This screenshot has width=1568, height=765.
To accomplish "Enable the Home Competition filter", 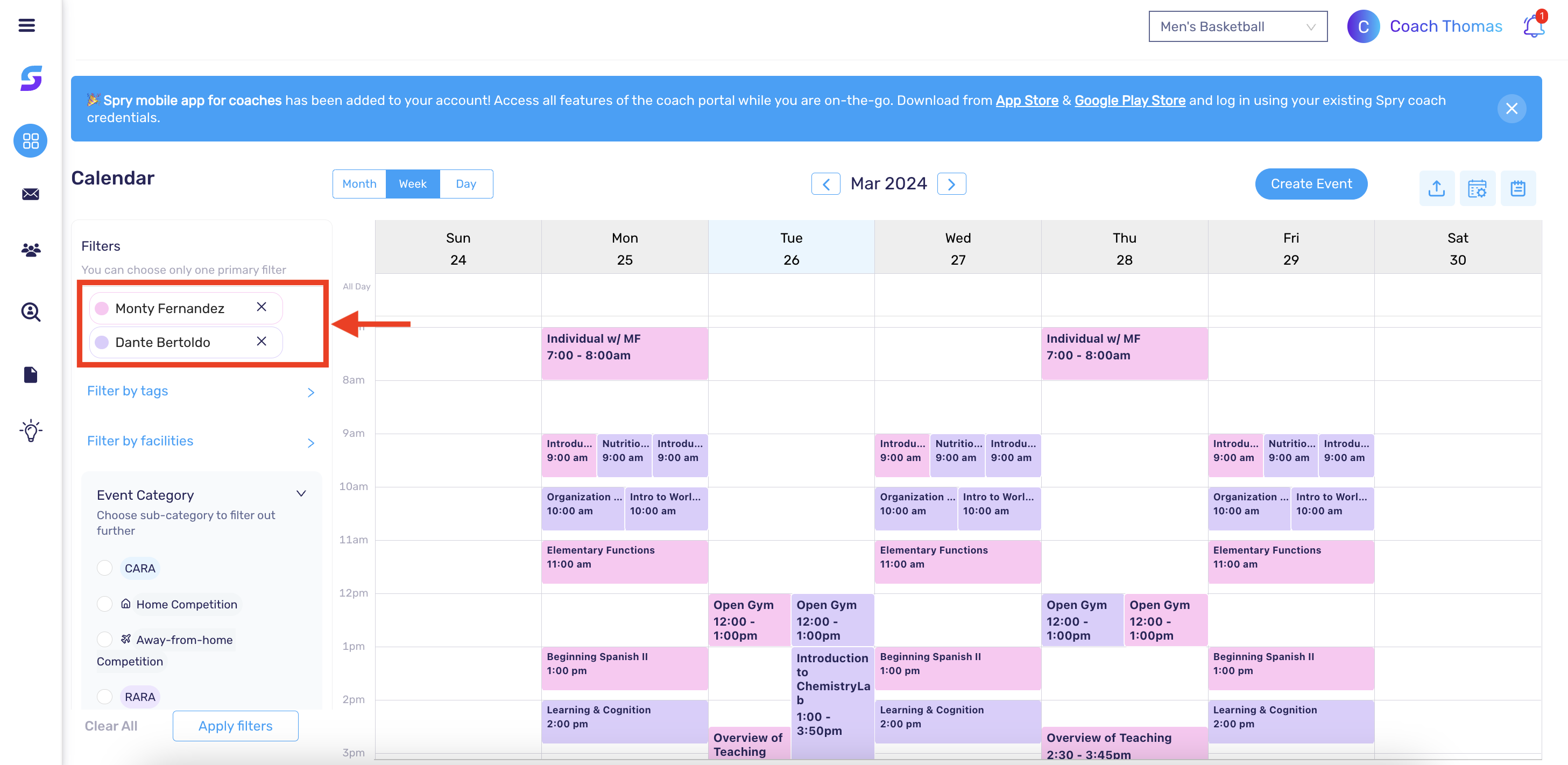I will click(105, 604).
